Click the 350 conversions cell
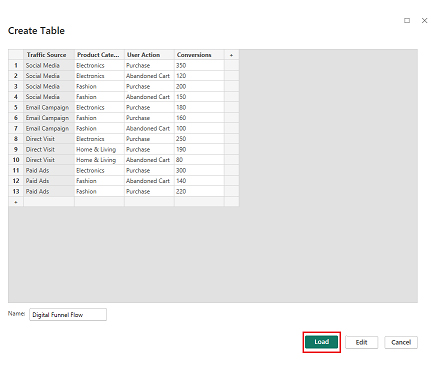 coord(199,66)
